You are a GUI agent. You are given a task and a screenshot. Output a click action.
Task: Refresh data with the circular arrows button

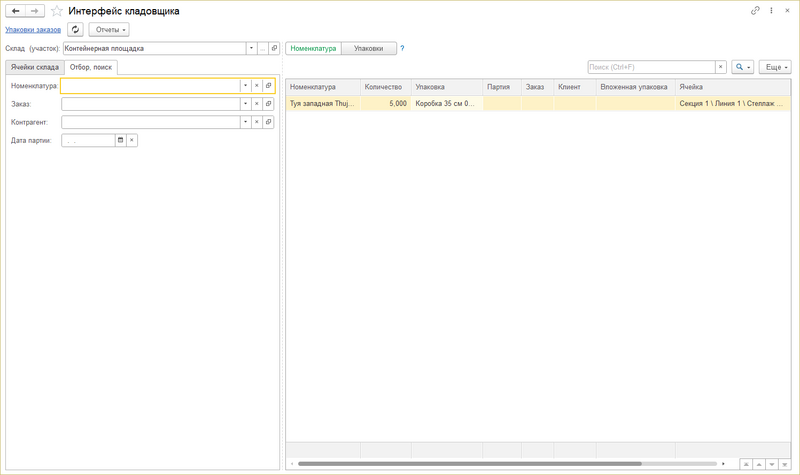76,30
